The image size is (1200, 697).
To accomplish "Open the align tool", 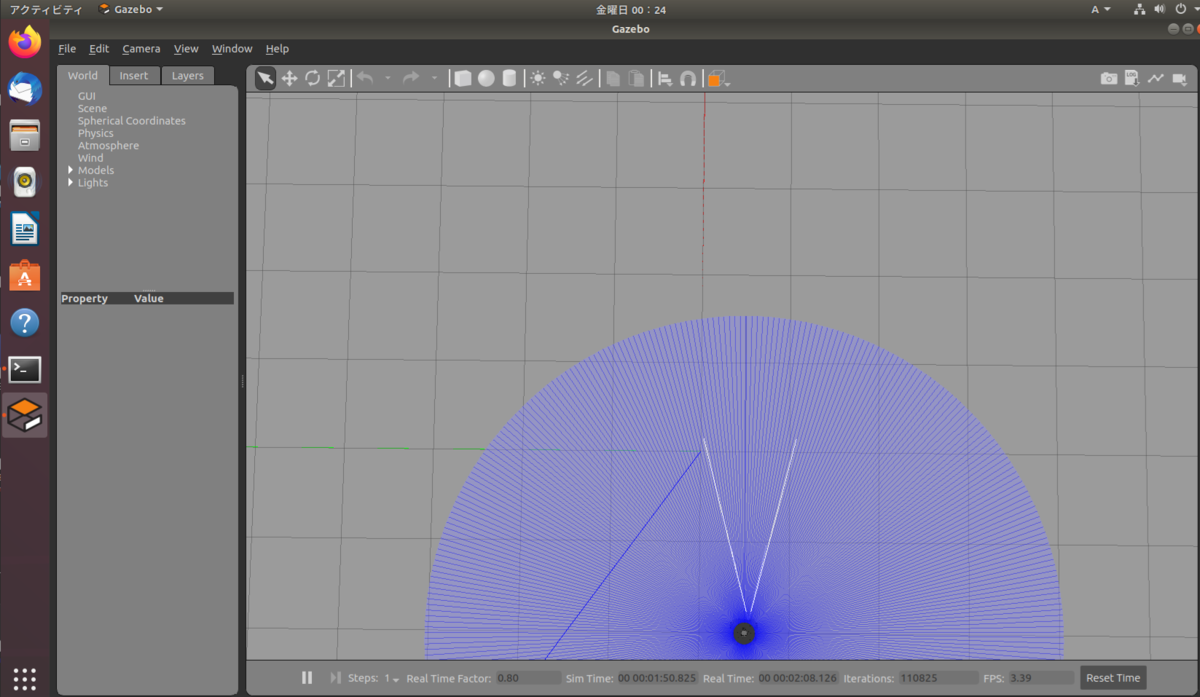I will 665,78.
